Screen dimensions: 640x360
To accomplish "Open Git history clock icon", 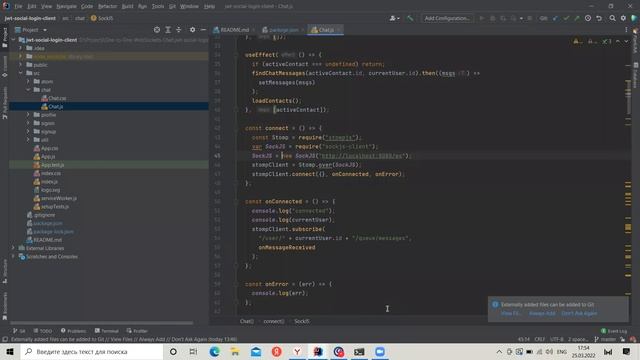I will coord(588,18).
